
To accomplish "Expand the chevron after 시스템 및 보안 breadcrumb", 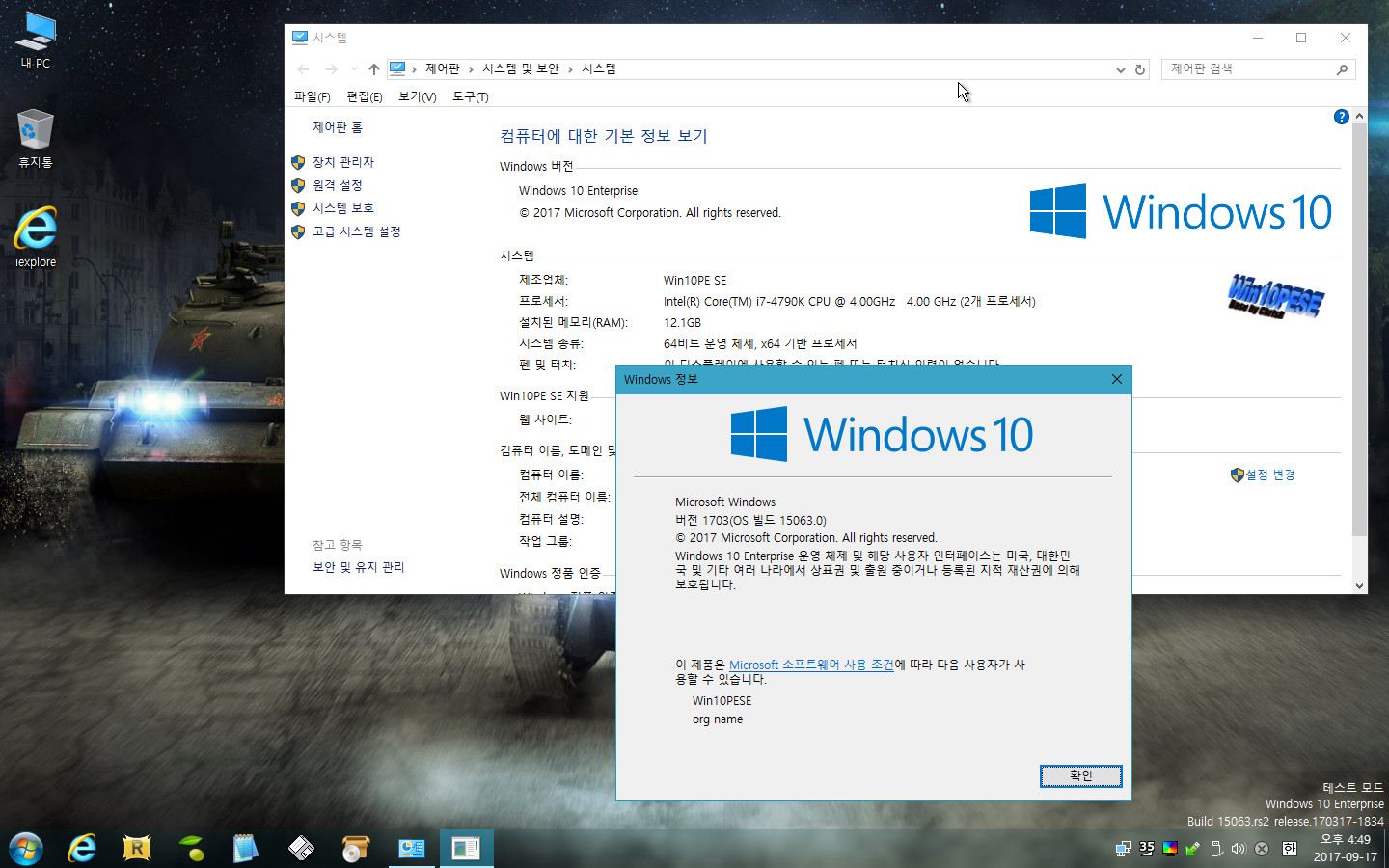I will click(x=570, y=69).
